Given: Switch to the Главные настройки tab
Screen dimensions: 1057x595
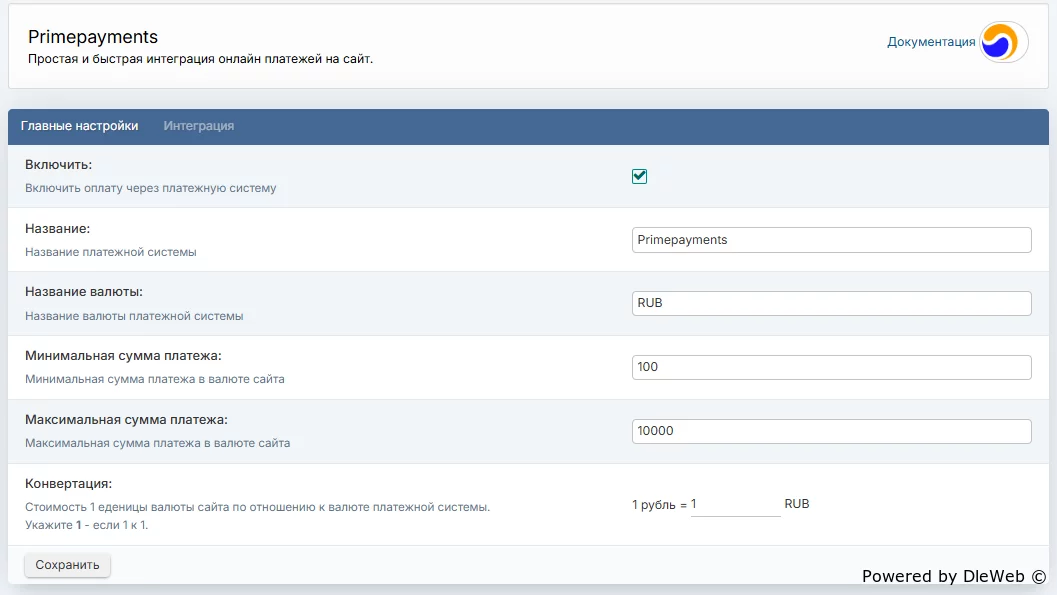Looking at the screenshot, I should pyautogui.click(x=80, y=126).
